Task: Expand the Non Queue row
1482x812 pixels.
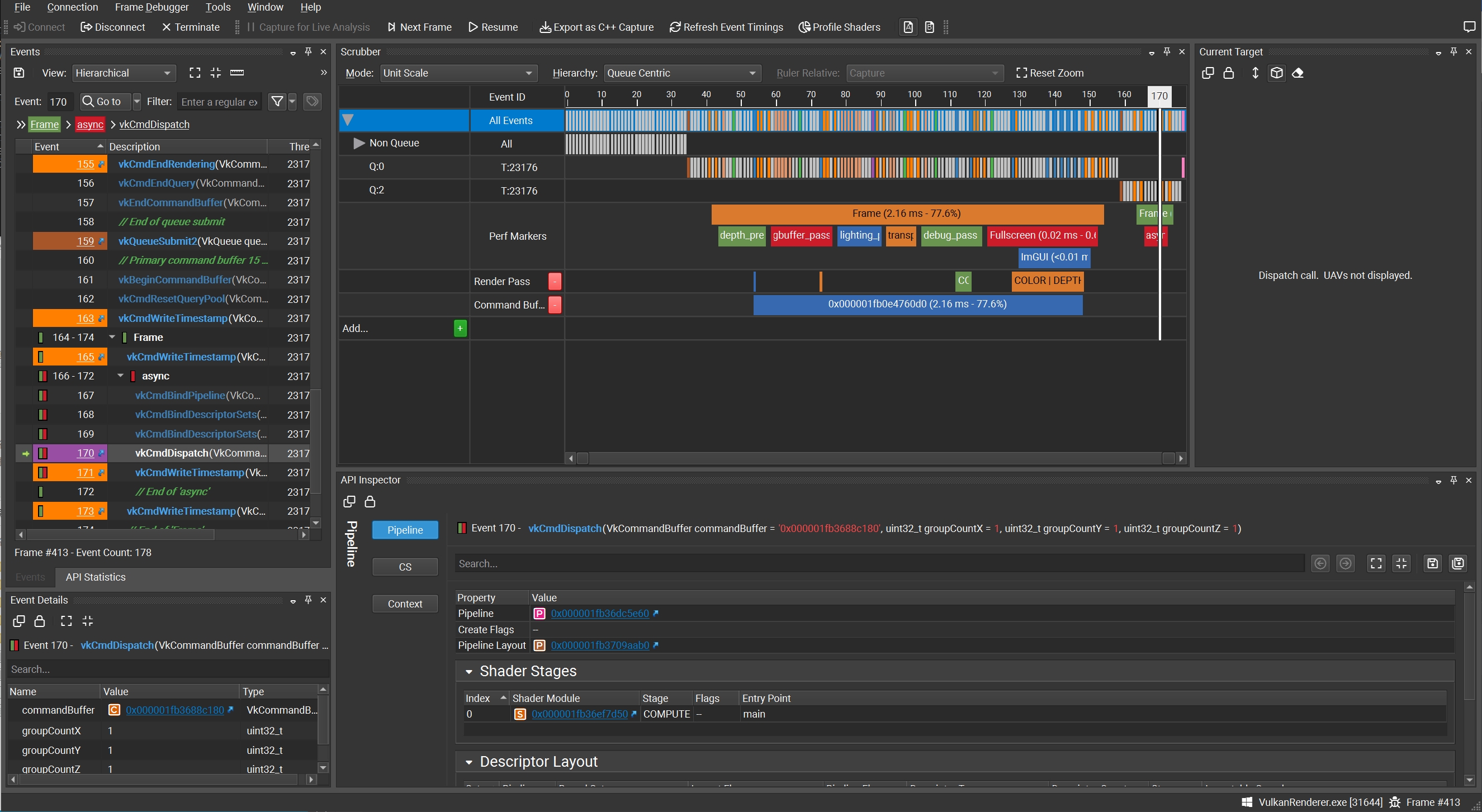Action: pos(359,143)
